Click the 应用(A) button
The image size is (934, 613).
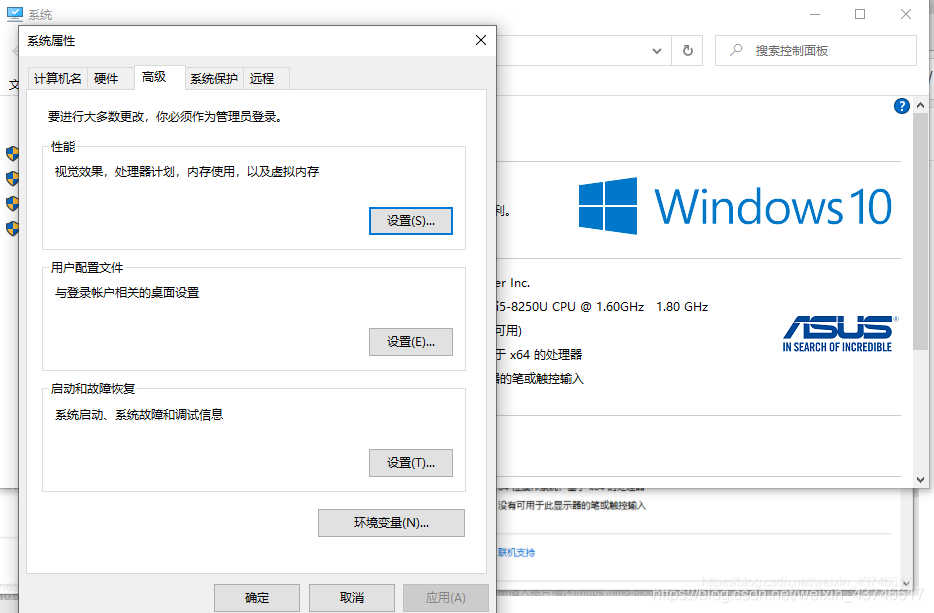coord(446,598)
